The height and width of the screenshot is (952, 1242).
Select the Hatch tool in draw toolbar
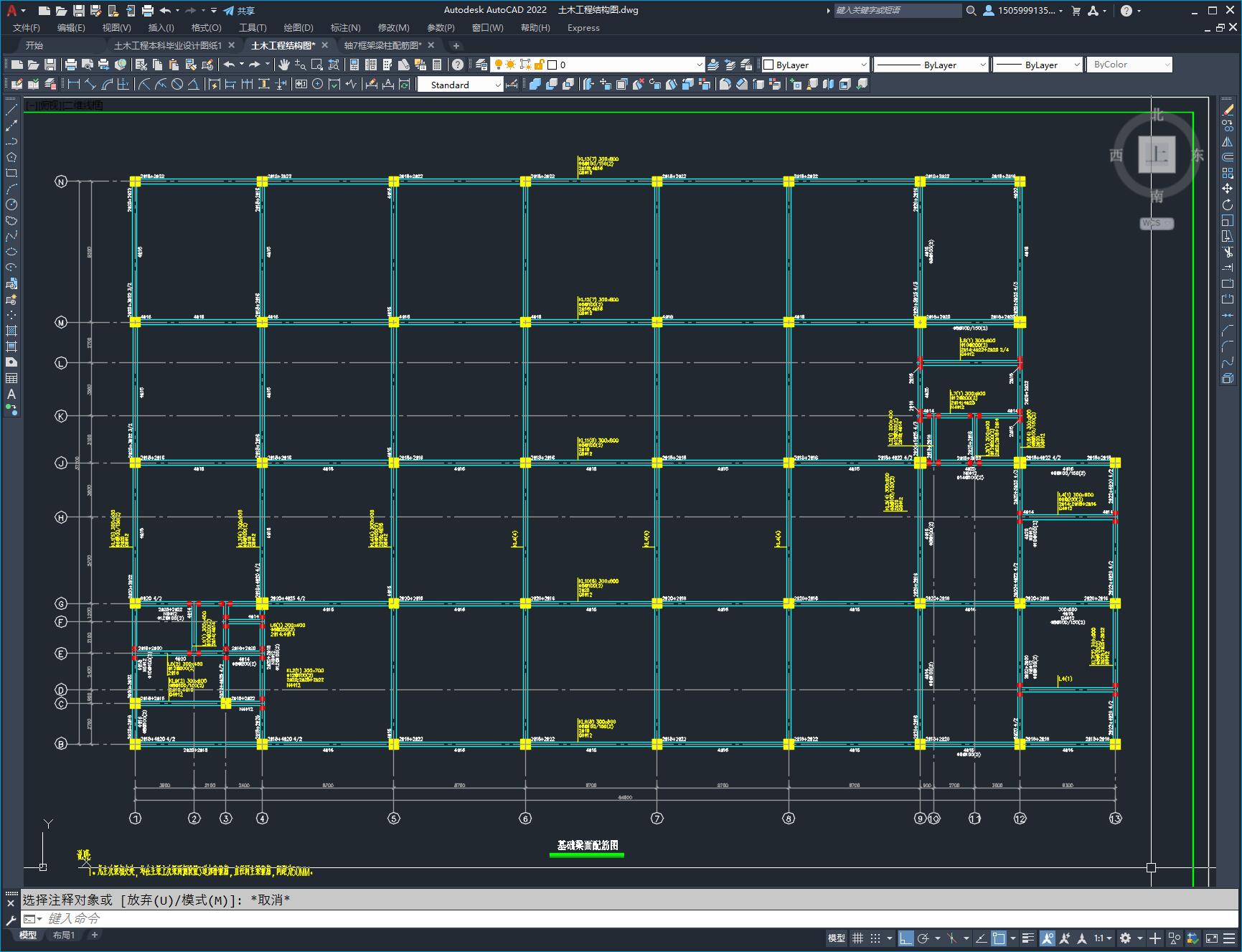pos(11,331)
